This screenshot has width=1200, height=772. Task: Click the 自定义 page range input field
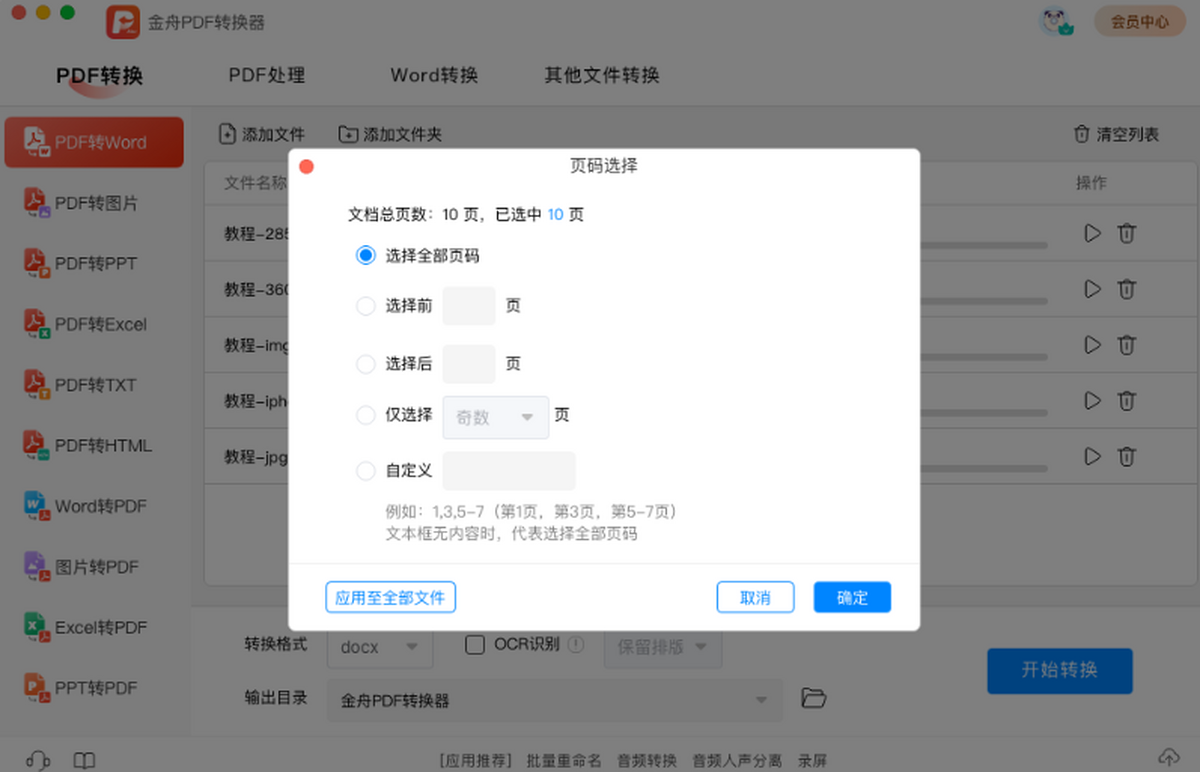pos(509,471)
